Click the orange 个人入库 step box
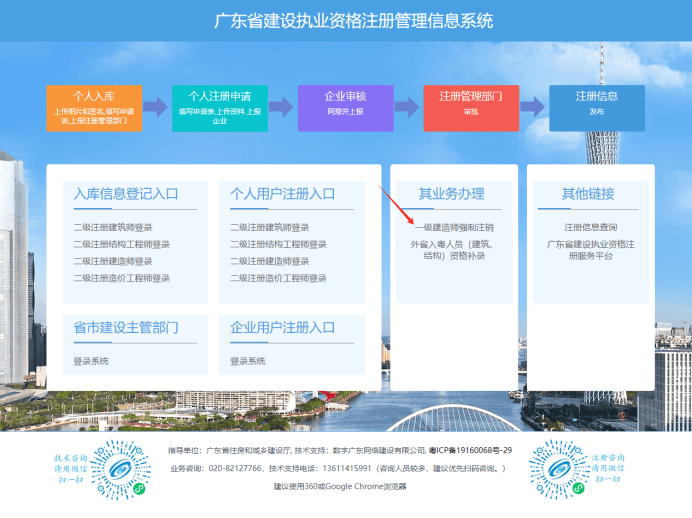Screen dimensions: 692x518 click(x=94, y=108)
